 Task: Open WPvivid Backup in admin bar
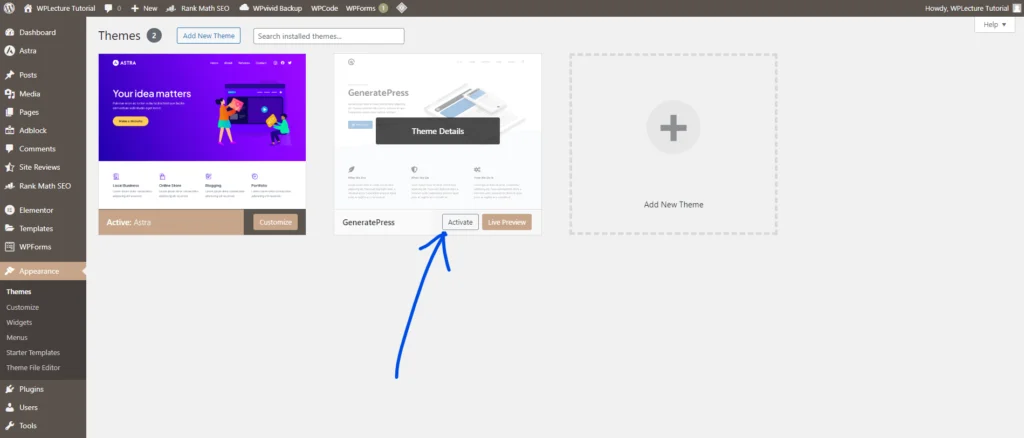(271, 8)
